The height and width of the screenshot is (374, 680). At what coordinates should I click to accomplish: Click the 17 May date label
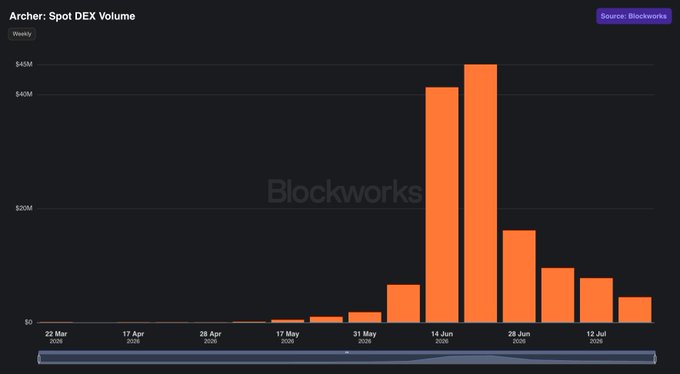(288, 337)
